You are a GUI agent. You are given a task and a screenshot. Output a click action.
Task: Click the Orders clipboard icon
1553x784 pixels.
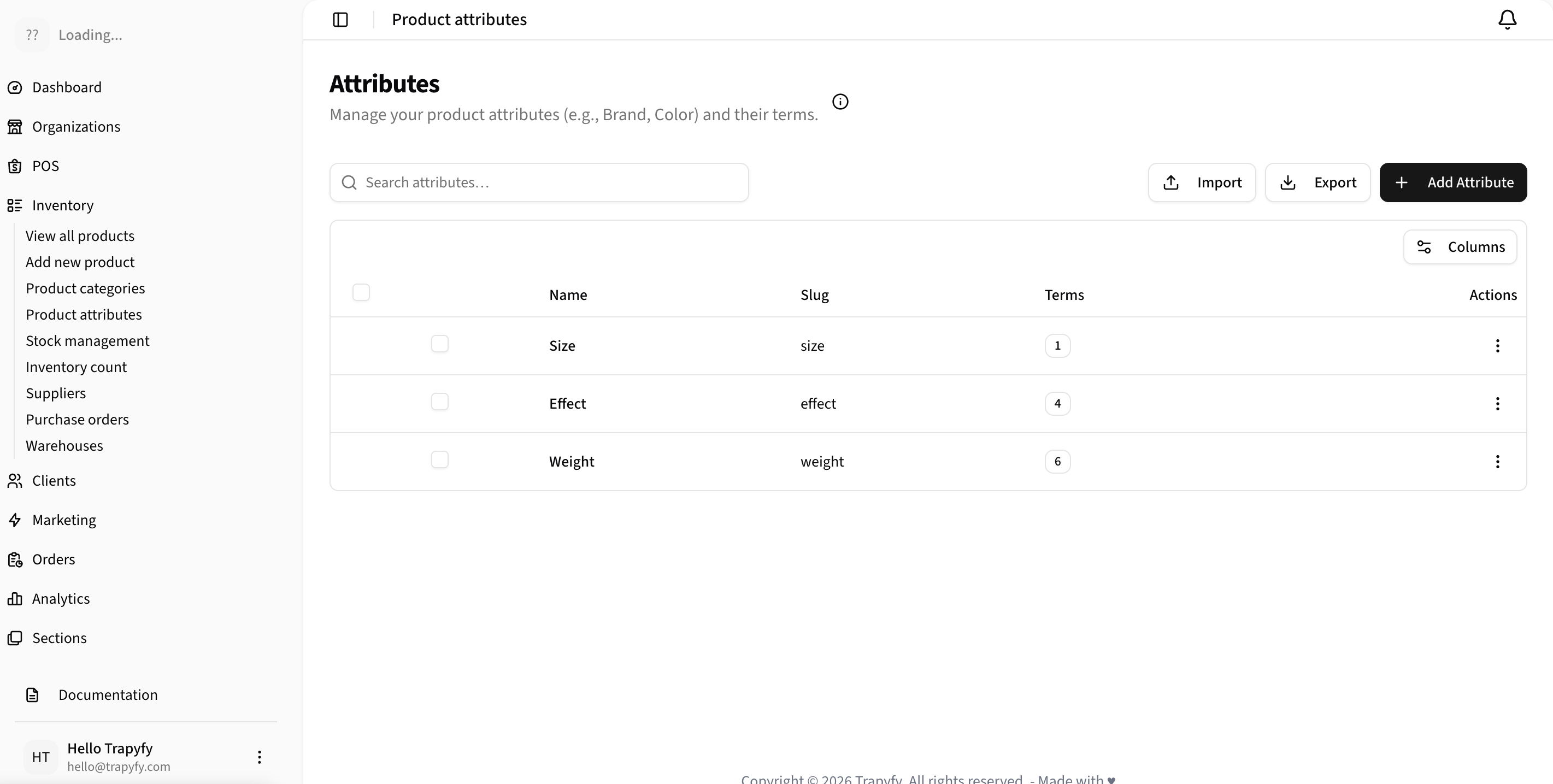[15, 559]
